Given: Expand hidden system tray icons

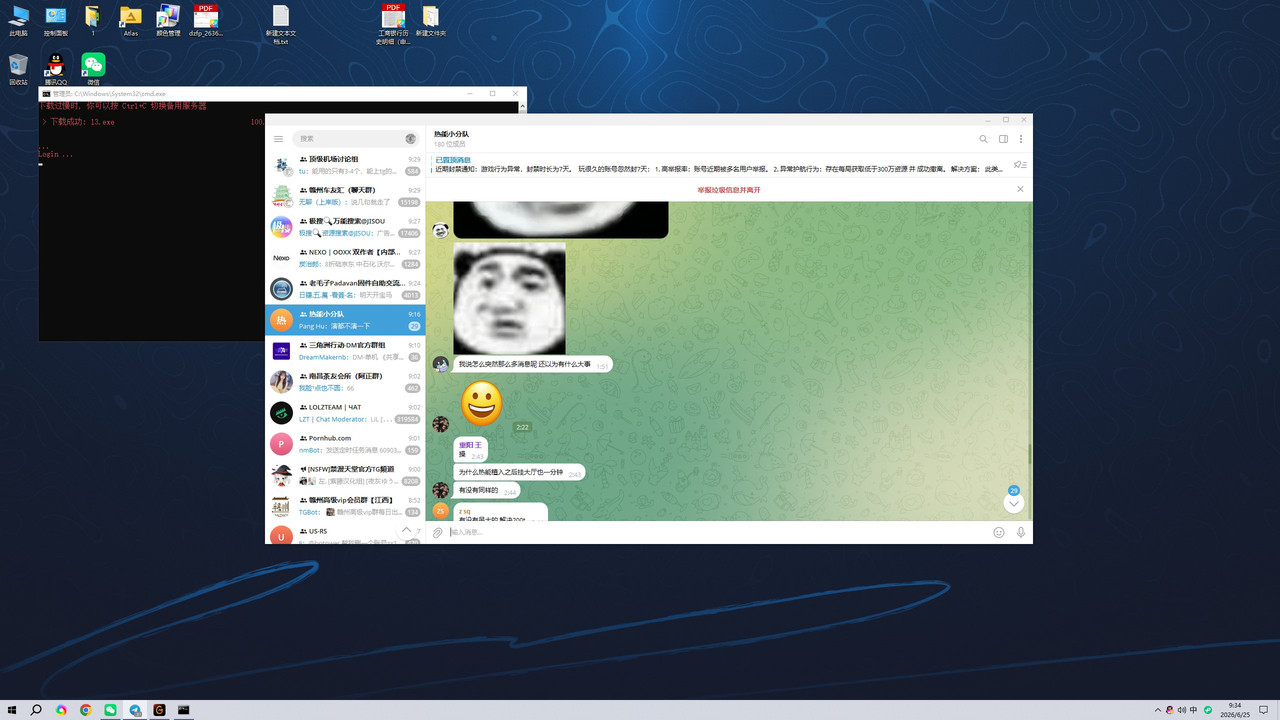Looking at the screenshot, I should [x=1158, y=710].
